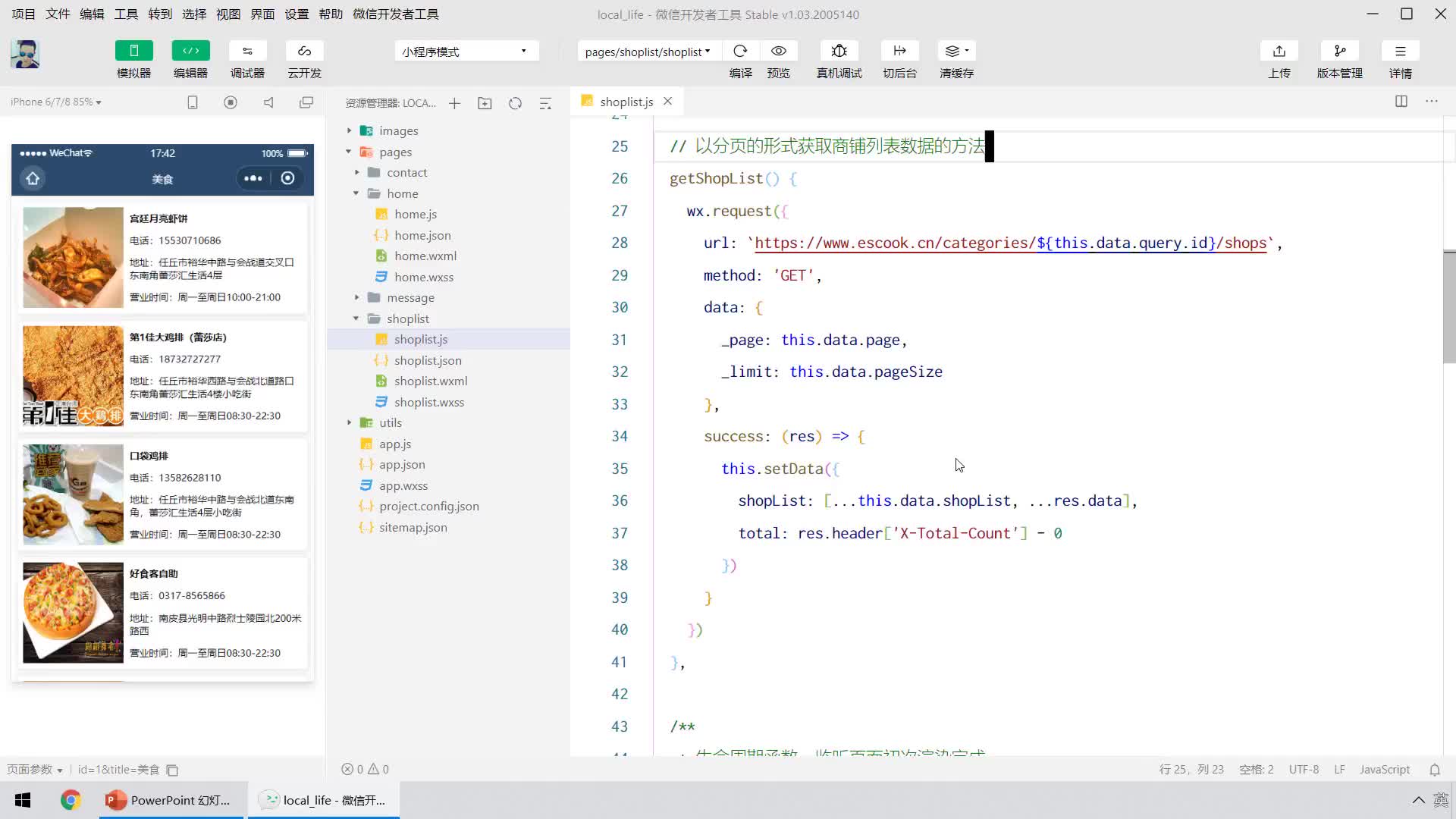Change the indentation spaces setting (空格: 2)
1456x819 pixels.
pyautogui.click(x=1256, y=769)
